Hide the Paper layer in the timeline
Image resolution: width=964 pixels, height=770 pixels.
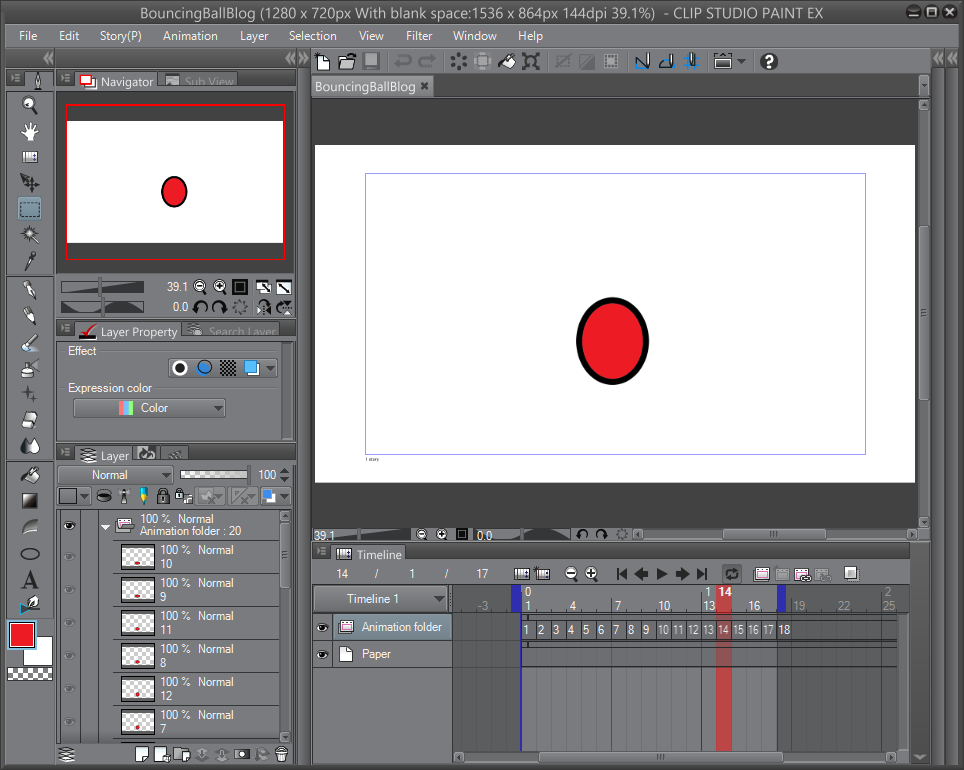(x=322, y=654)
